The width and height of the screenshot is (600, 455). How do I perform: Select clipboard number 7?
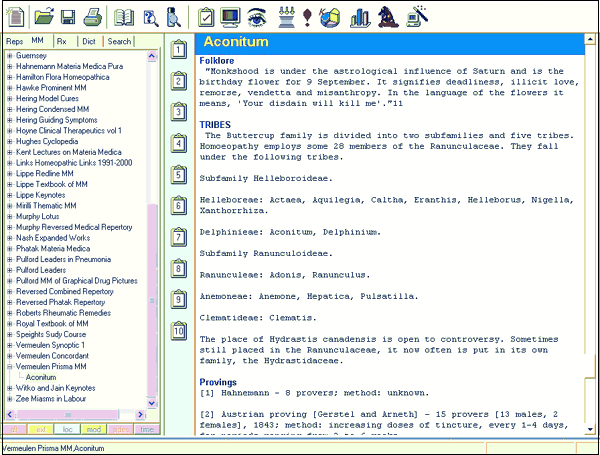179,237
